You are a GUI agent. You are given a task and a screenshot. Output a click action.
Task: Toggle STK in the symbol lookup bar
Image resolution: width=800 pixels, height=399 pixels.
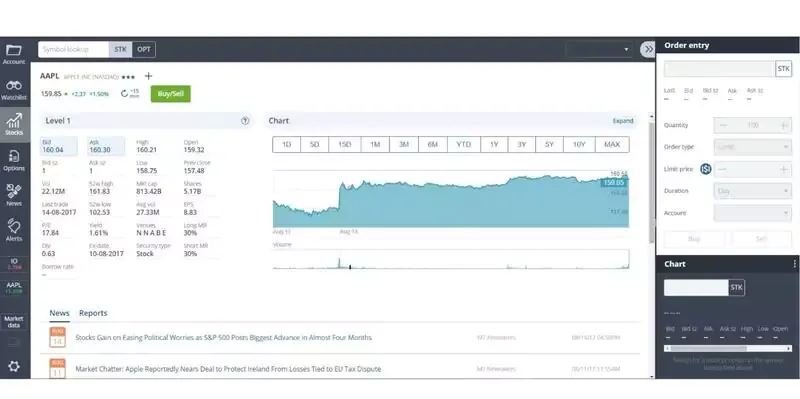point(120,49)
